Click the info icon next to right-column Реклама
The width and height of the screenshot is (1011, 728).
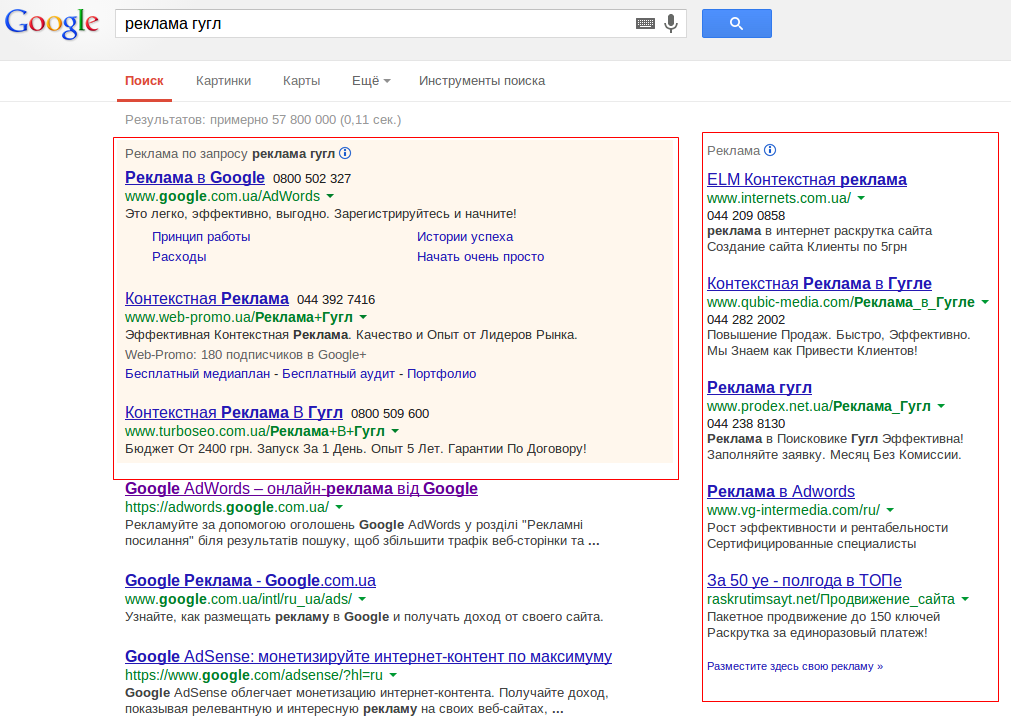point(770,150)
